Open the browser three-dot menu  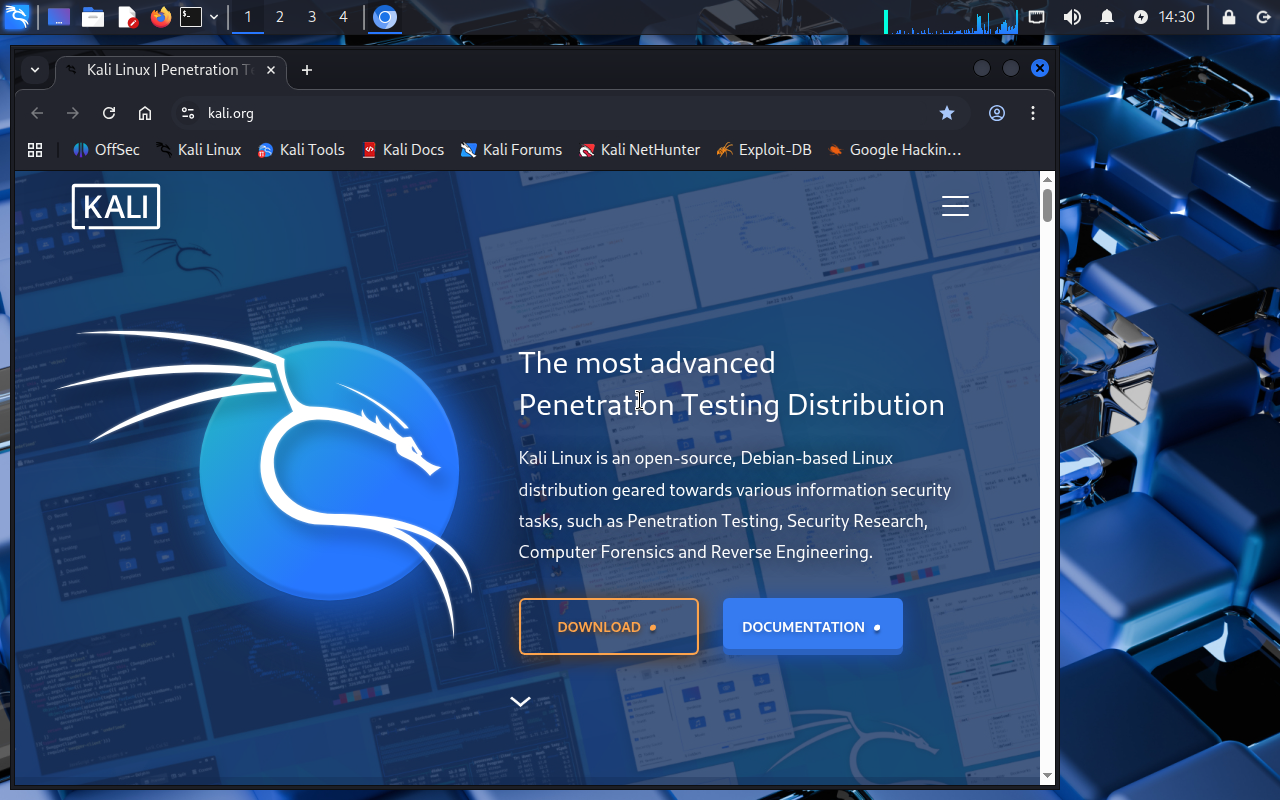(x=1033, y=113)
